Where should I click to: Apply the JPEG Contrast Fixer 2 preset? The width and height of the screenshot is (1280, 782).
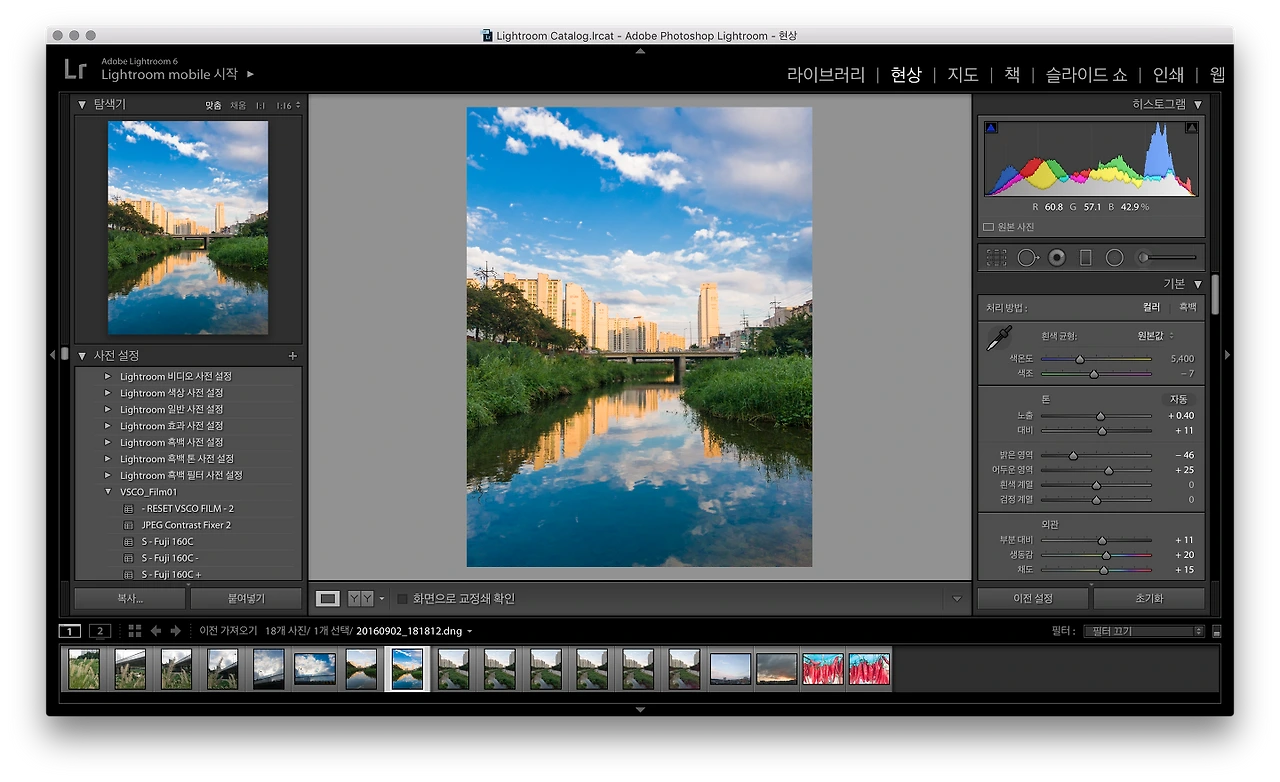pyautogui.click(x=186, y=525)
